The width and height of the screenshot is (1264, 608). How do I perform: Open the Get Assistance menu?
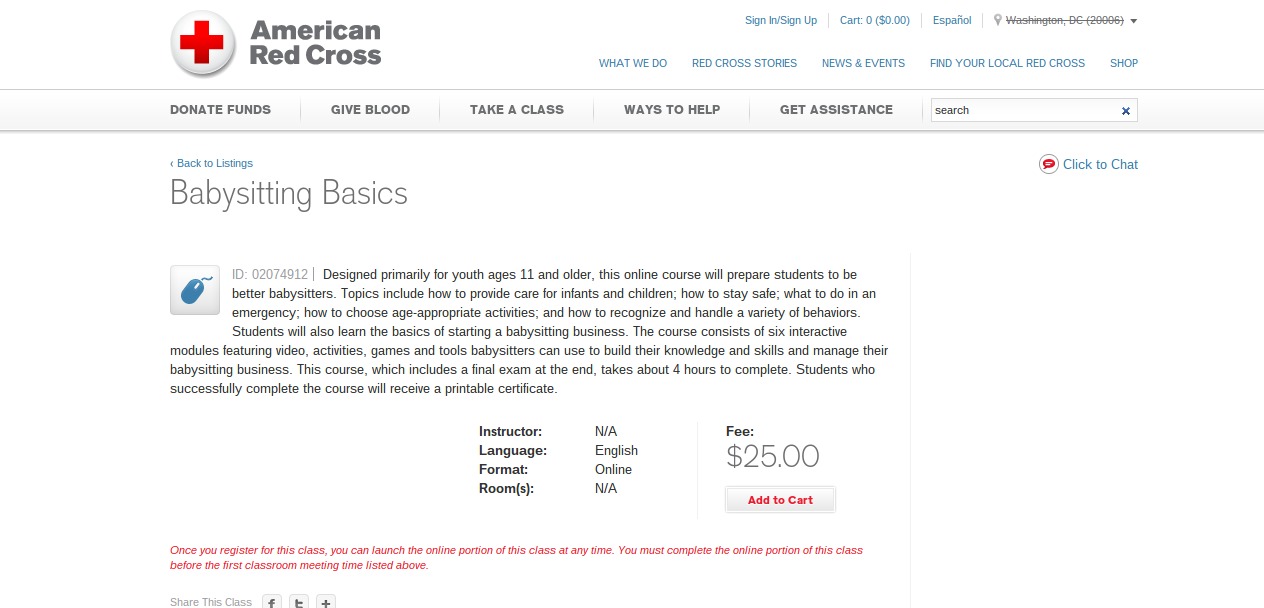pos(836,110)
